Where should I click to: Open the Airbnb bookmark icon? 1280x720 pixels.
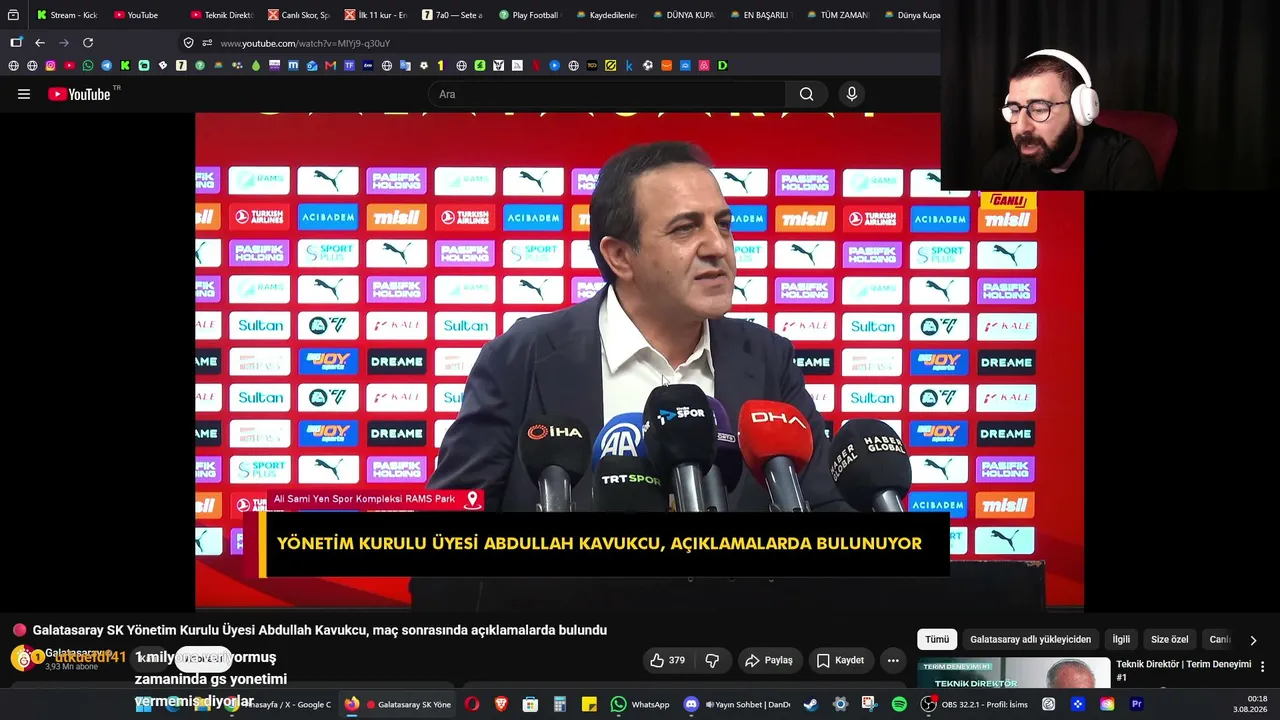pyautogui.click(x=704, y=66)
